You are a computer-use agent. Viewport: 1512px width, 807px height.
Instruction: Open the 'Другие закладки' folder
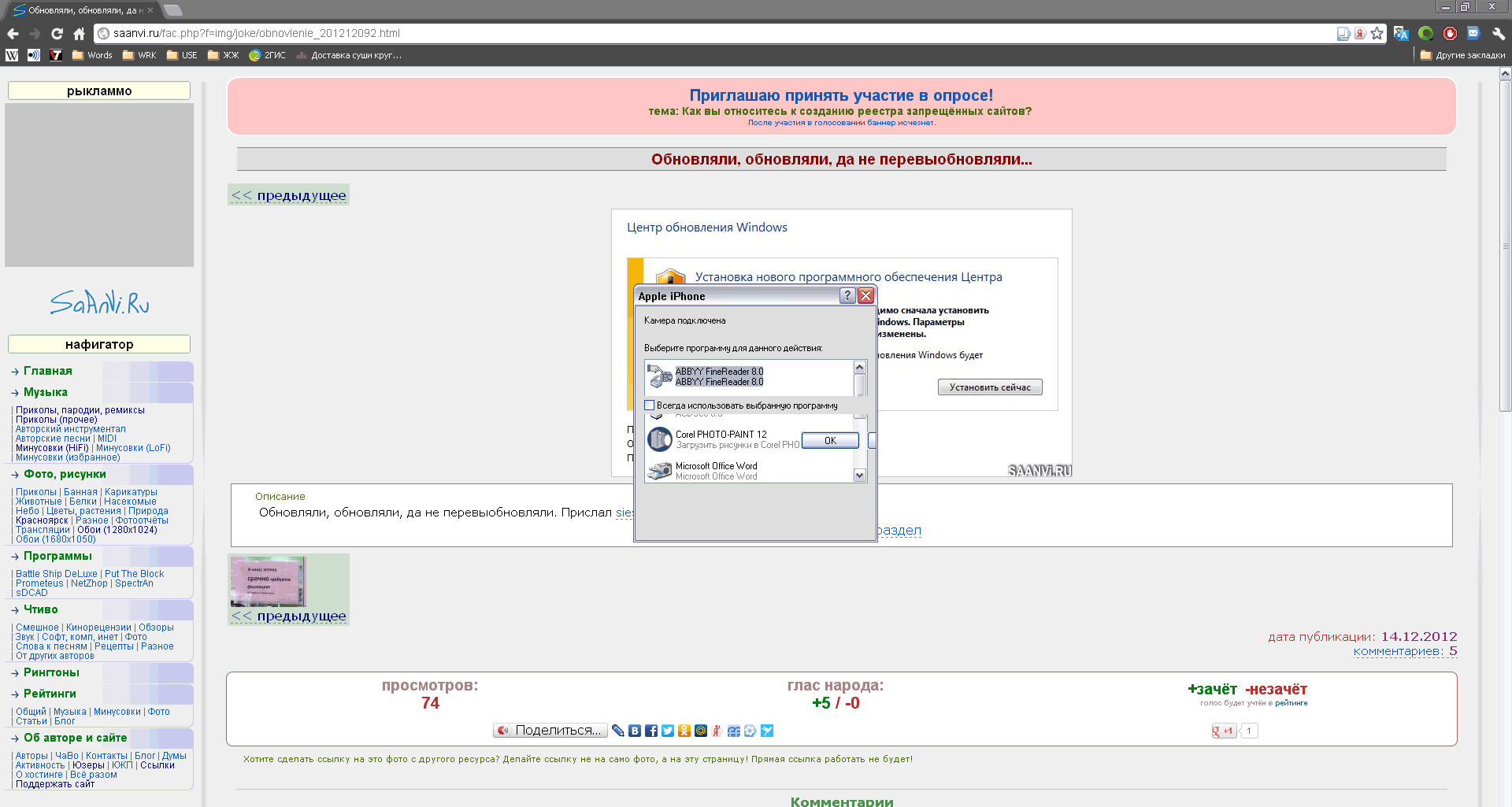click(x=1462, y=55)
